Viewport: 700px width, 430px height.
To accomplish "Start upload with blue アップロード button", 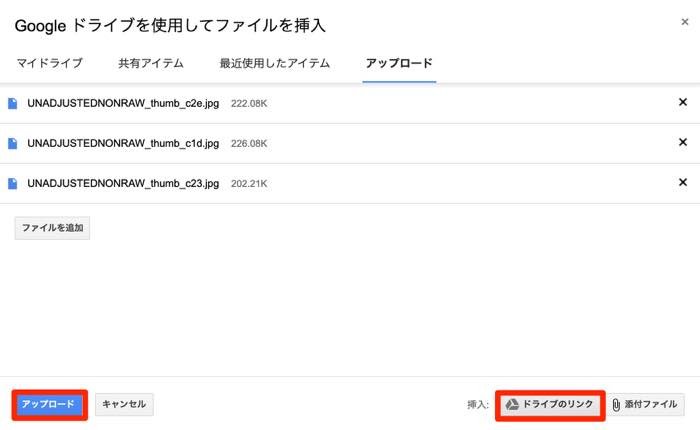I will click(49, 405).
